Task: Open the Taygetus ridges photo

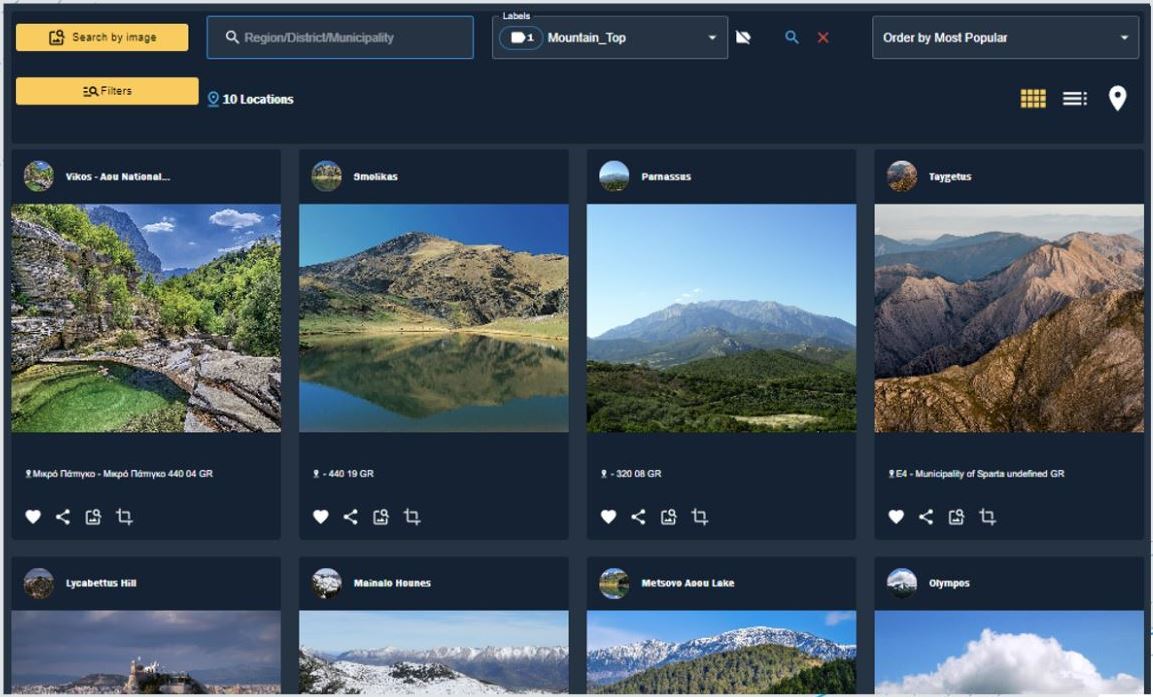Action: [x=1009, y=318]
